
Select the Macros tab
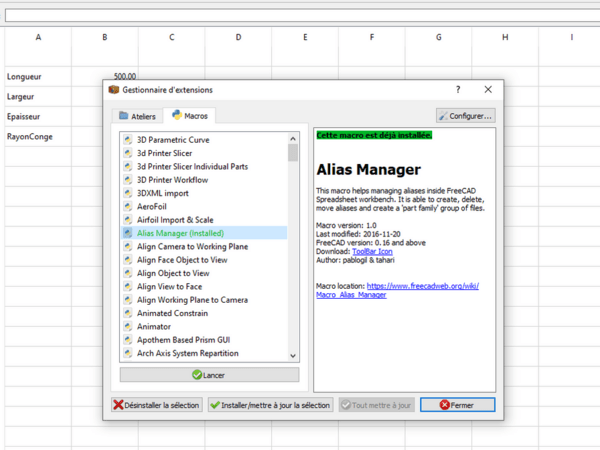190,116
